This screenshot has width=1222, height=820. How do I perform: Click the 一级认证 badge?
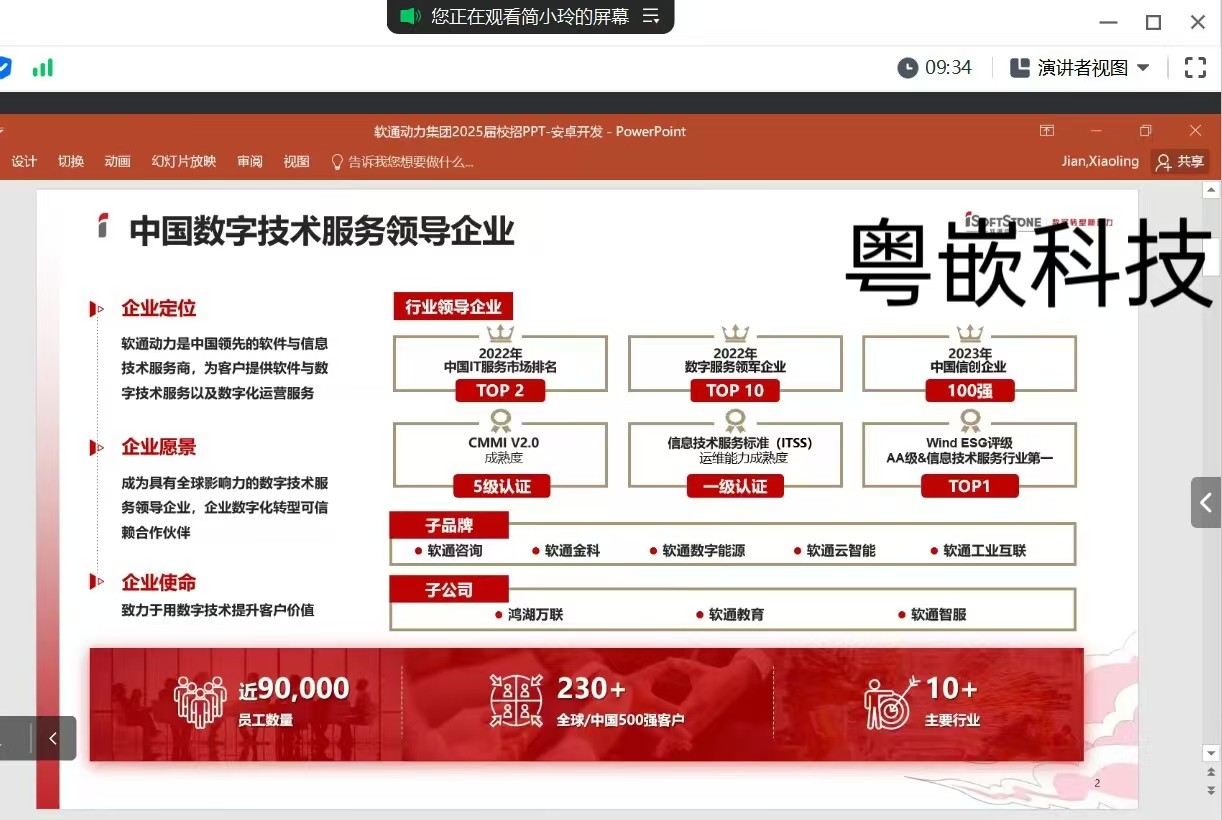[x=735, y=487]
